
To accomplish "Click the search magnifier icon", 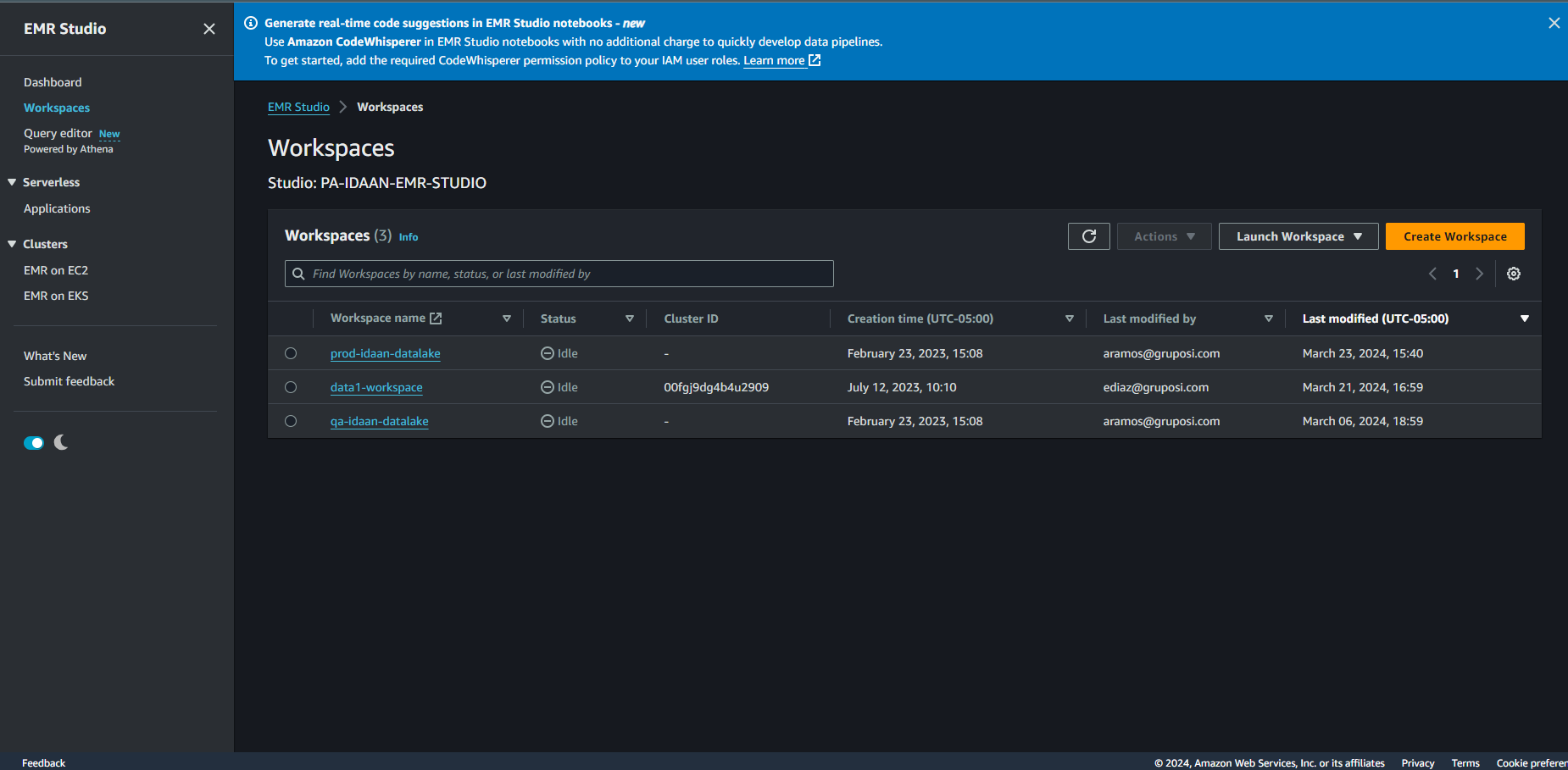I will [x=298, y=274].
